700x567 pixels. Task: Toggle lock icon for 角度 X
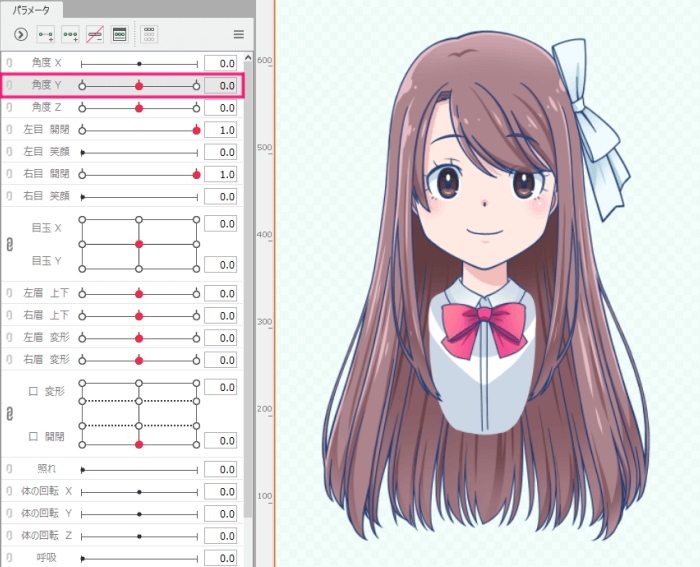pos(9,63)
